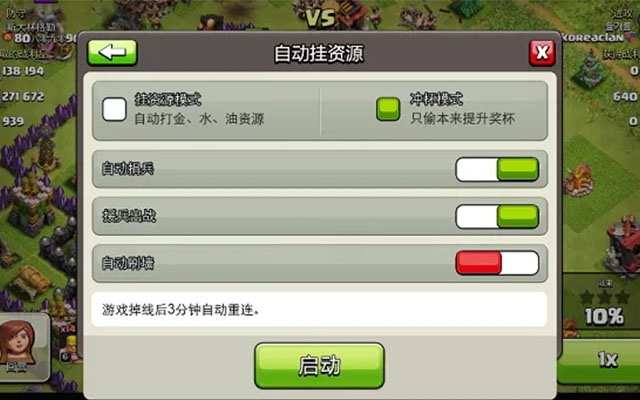The height and width of the screenshot is (400, 640).
Task: Tap the Christmas tree on the map
Action: tap(589, 69)
